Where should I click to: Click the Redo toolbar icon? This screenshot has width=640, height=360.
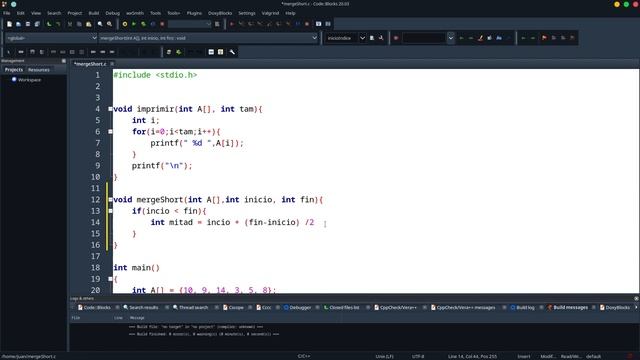(x=58, y=24)
